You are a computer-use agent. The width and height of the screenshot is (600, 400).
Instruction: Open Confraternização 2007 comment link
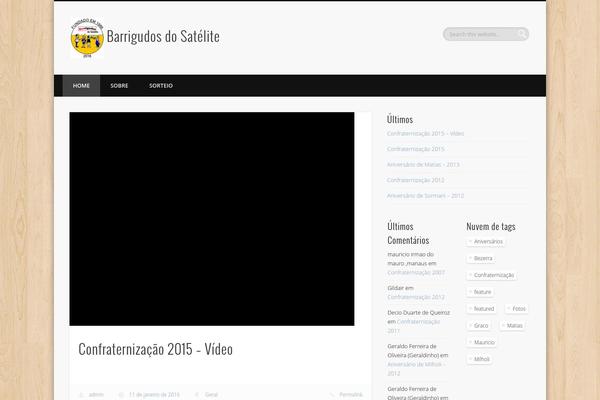pyautogui.click(x=416, y=273)
